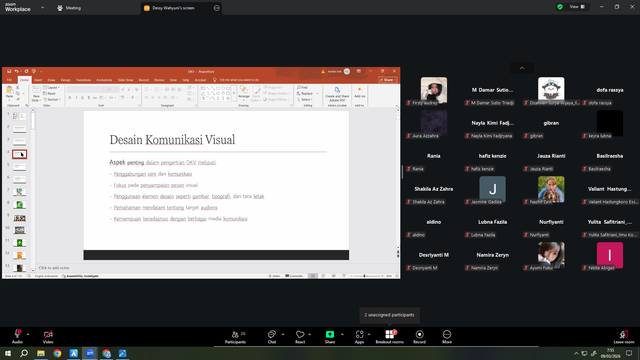Click the Save icon in PowerPoint title bar
The height and width of the screenshot is (360, 640).
point(9,71)
